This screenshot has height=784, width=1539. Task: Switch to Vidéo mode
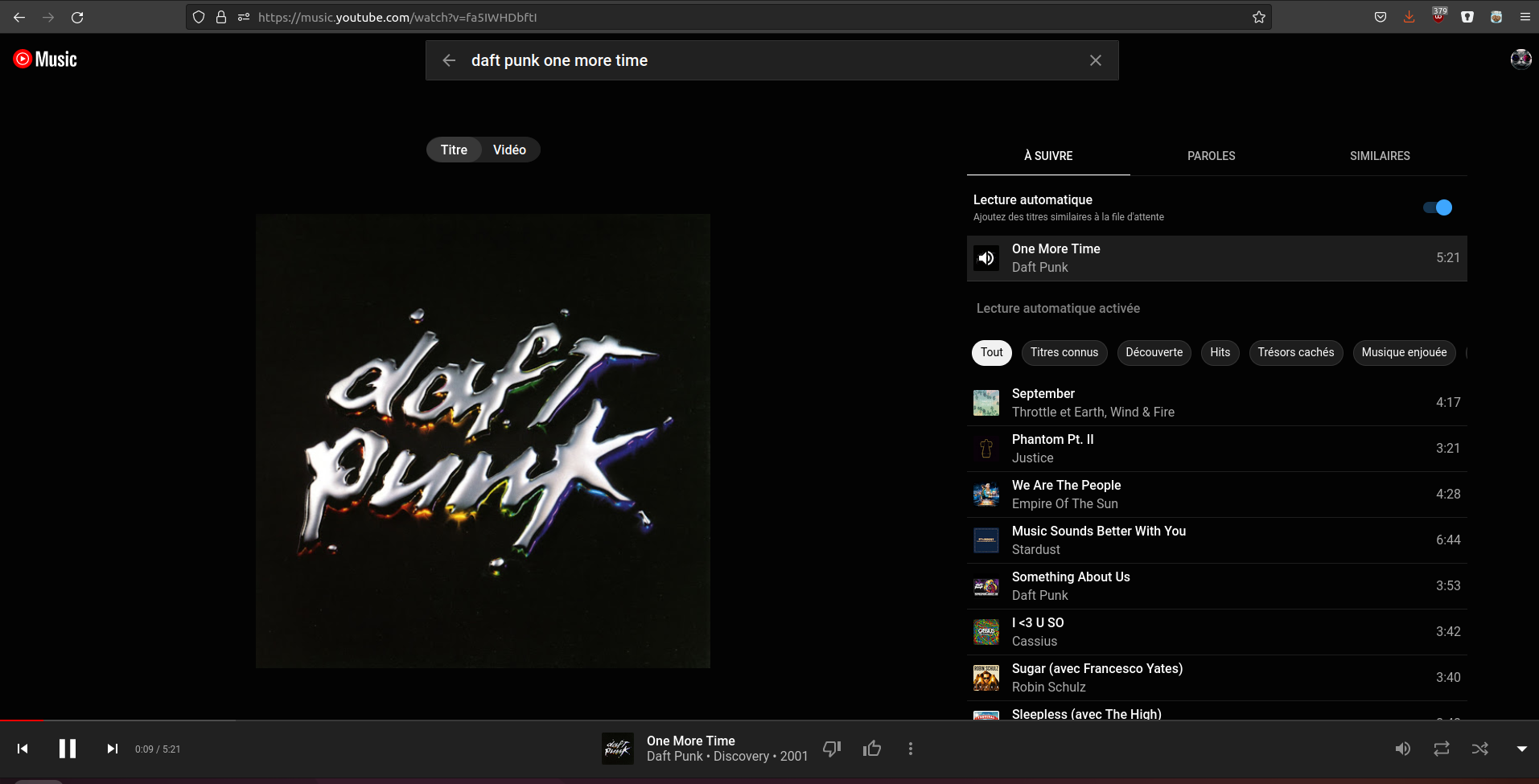[x=509, y=150]
